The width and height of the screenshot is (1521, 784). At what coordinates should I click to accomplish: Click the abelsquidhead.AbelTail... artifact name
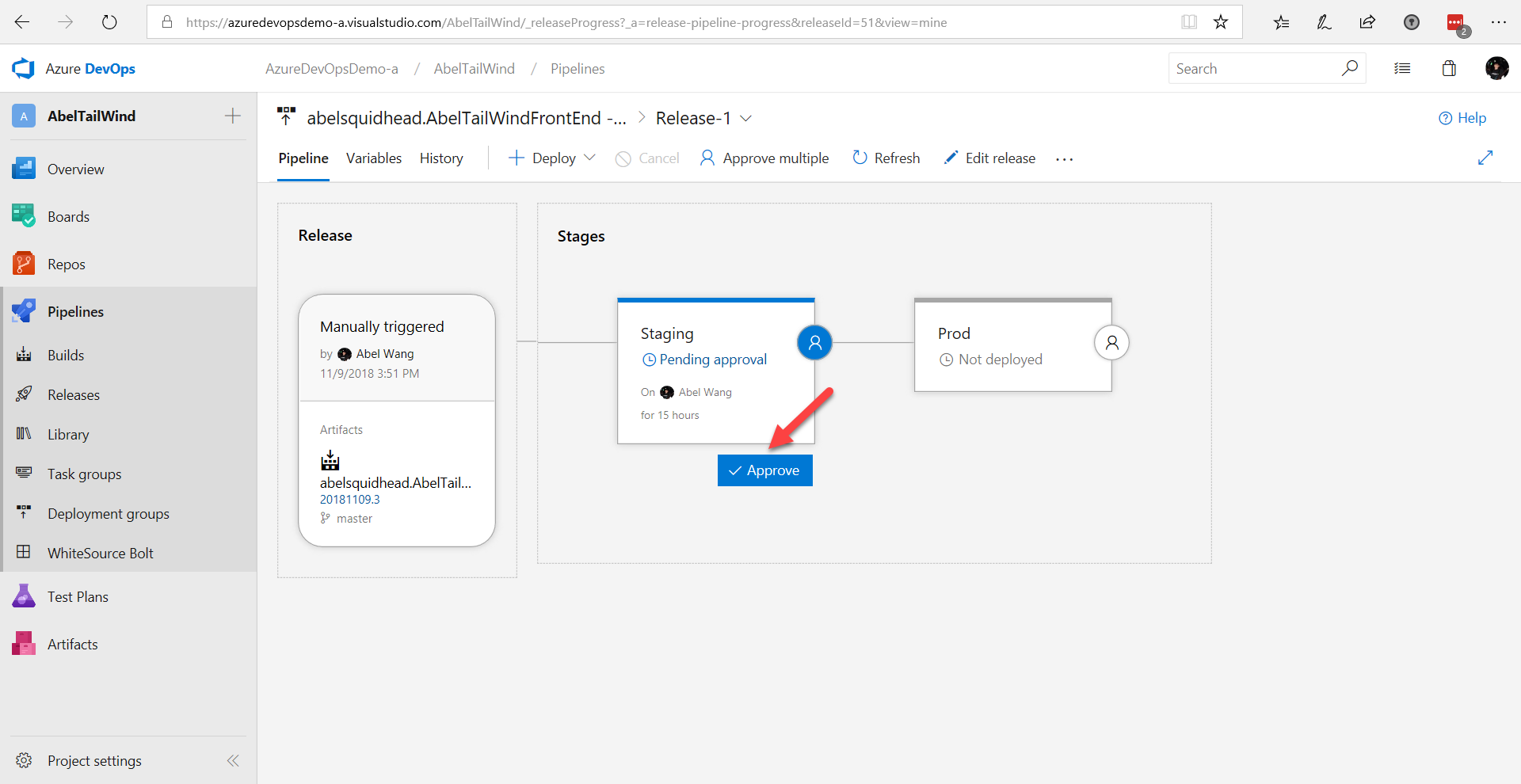[x=396, y=483]
